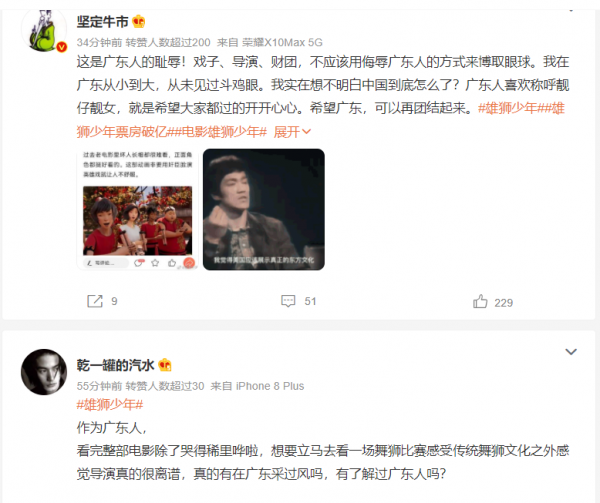Click the like count 229
Image resolution: width=600 pixels, height=503 pixels.
tap(504, 303)
